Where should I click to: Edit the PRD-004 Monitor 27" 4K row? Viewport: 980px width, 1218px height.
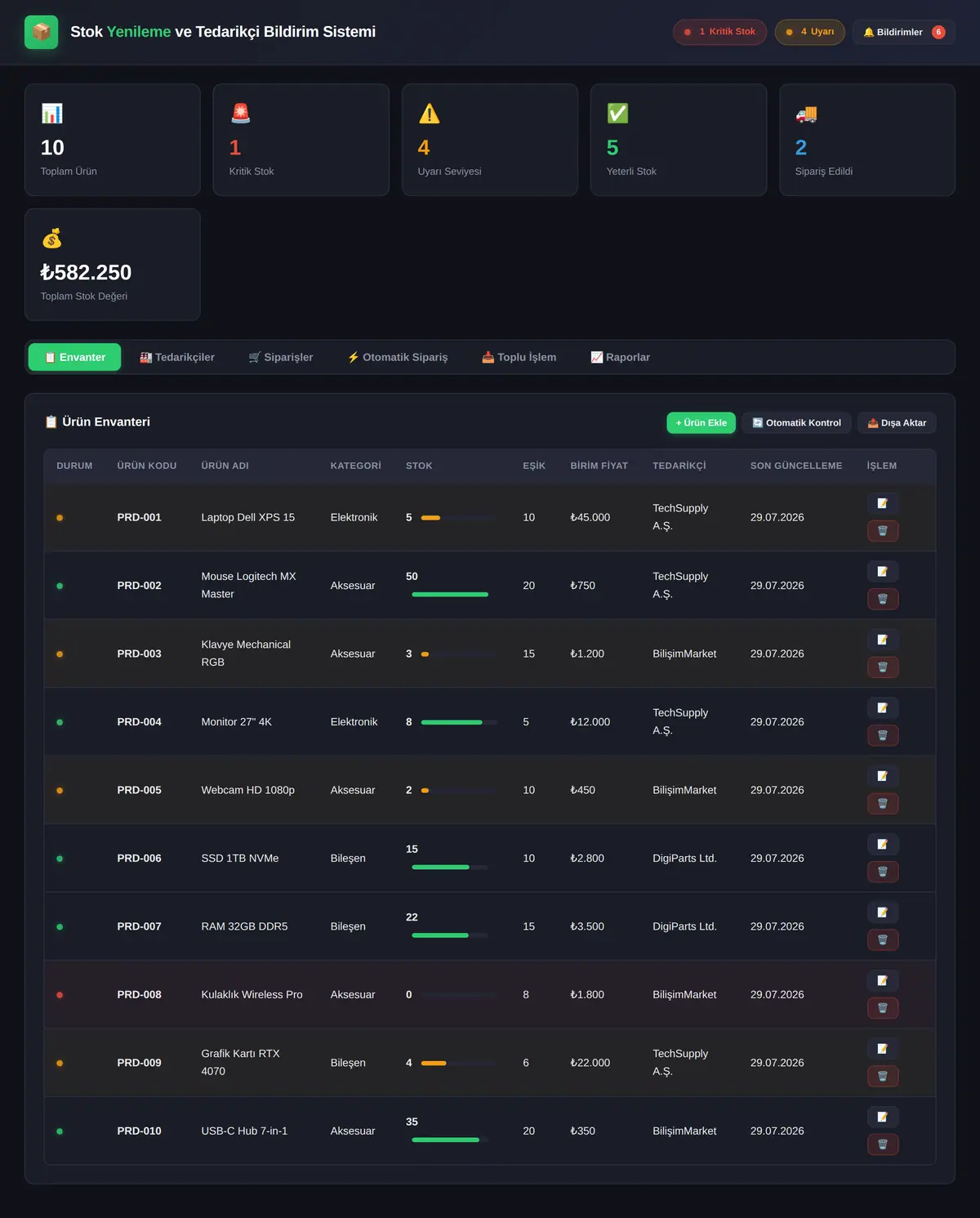(x=883, y=708)
